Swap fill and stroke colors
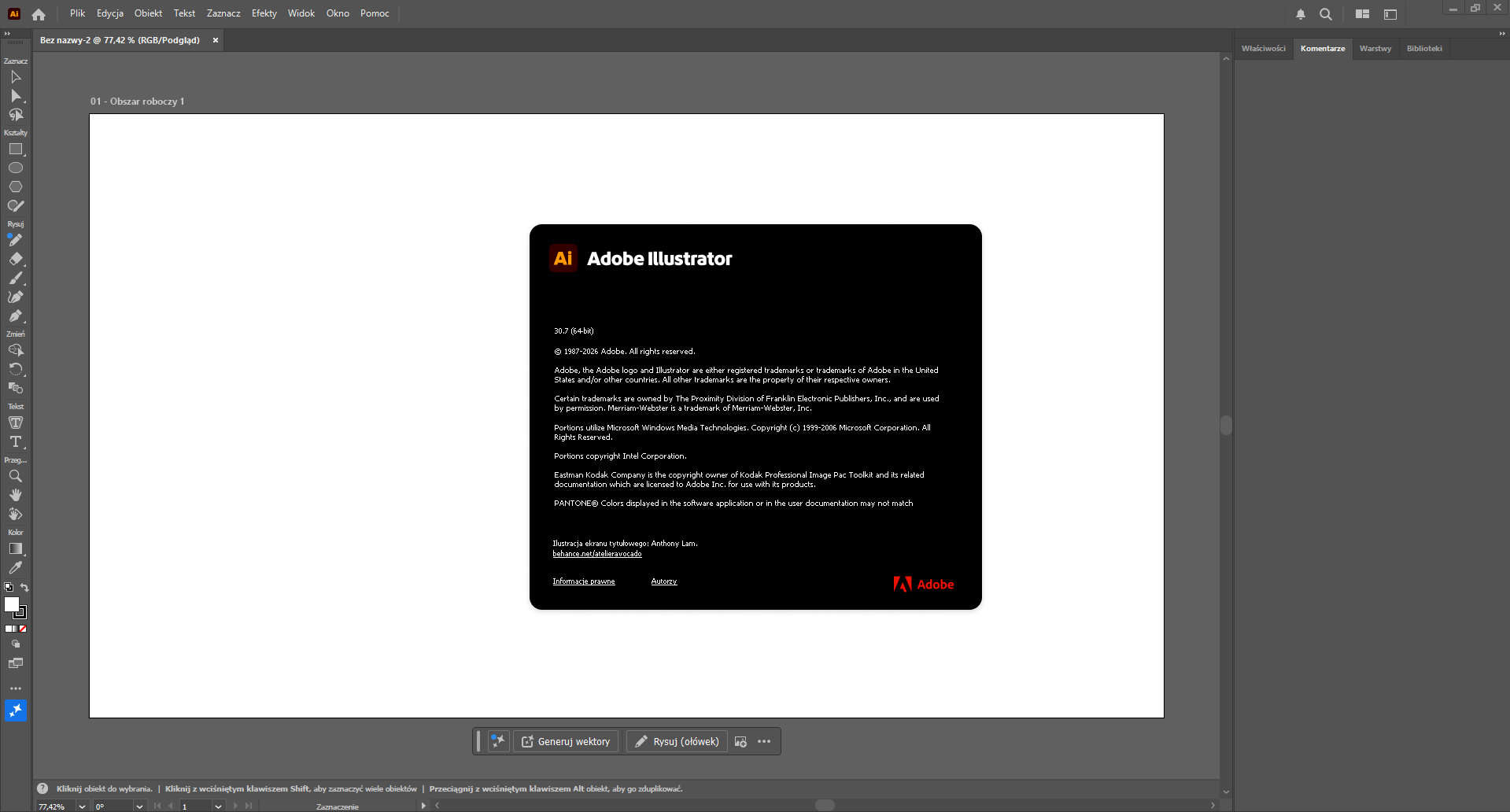Screen dimensions: 1510x812 click(24, 587)
